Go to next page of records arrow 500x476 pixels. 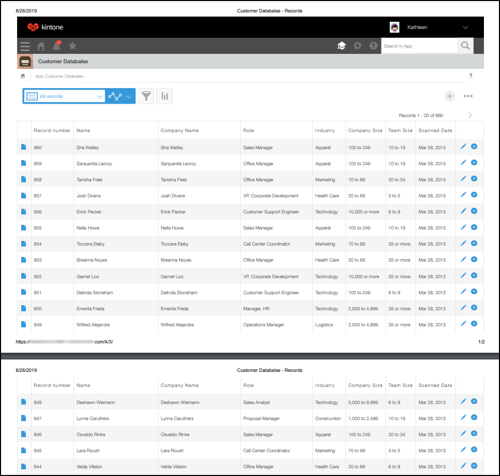[470, 115]
